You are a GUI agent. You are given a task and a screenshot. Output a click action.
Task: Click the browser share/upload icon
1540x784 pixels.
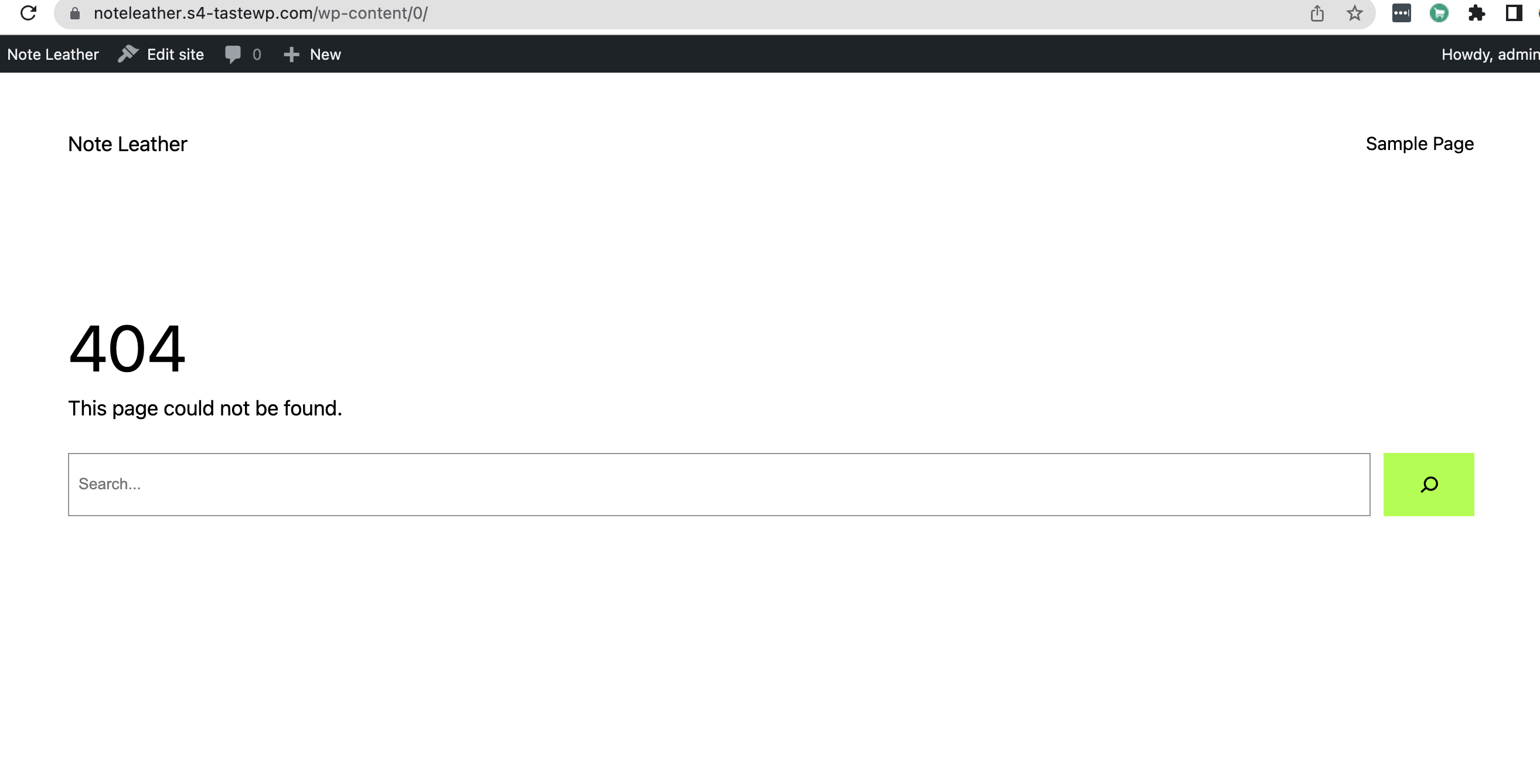pyautogui.click(x=1318, y=13)
